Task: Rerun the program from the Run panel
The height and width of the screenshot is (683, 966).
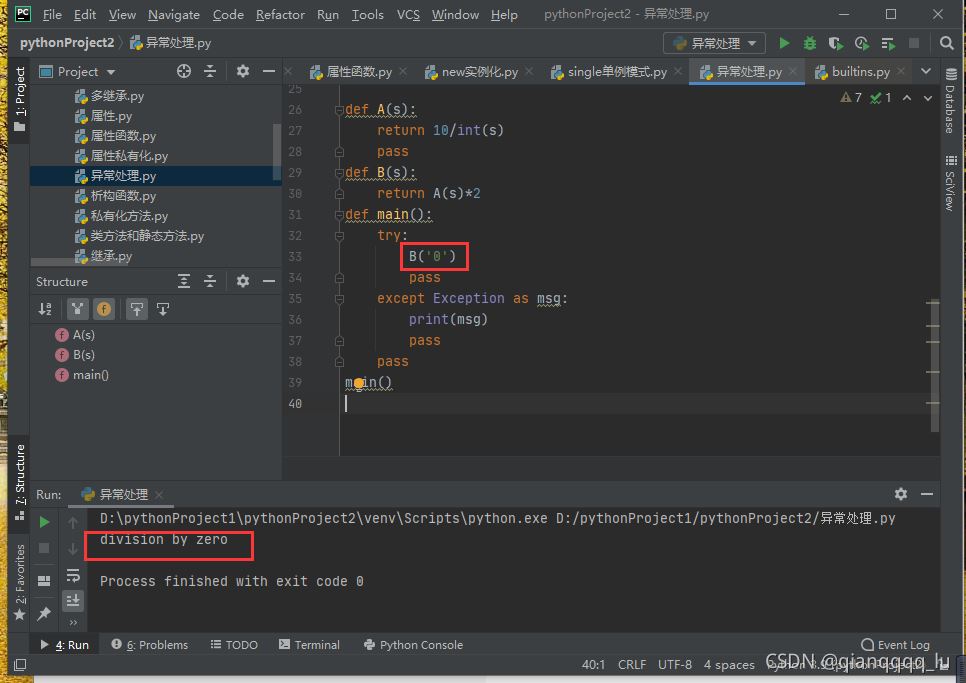Action: [x=44, y=522]
